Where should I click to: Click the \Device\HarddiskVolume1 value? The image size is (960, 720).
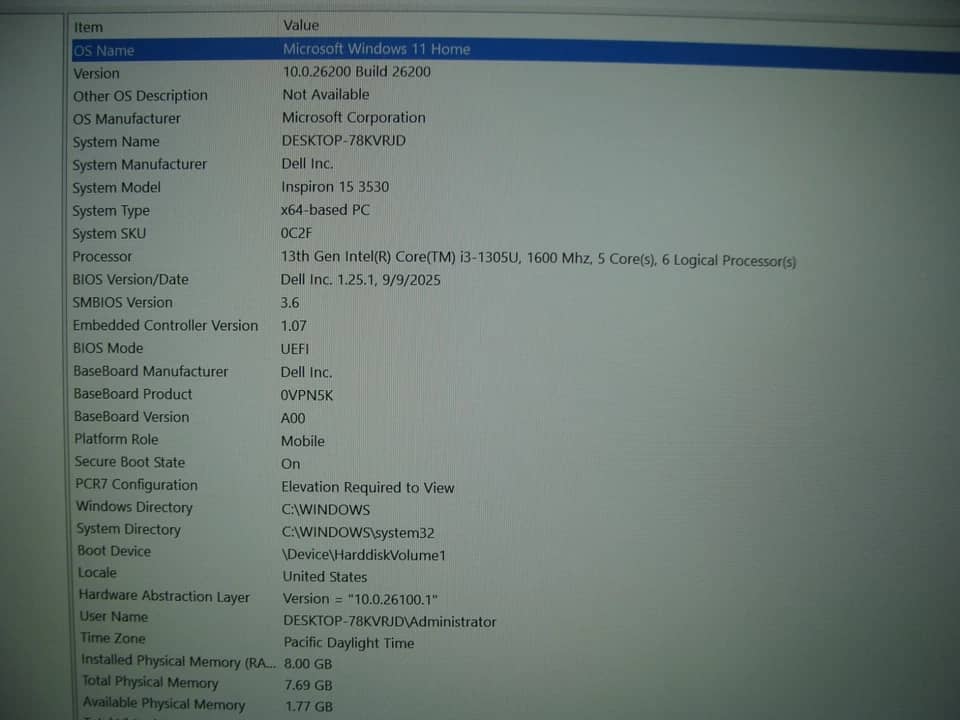[364, 555]
